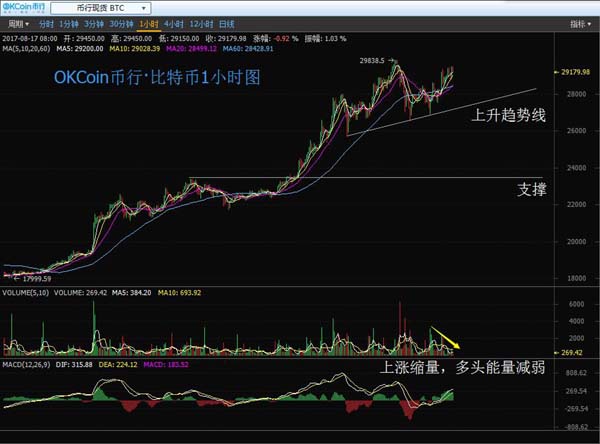Click the OKCoin币行 logo
Image resolution: width=600 pixels, height=444 pixels.
pyautogui.click(x=29, y=6)
